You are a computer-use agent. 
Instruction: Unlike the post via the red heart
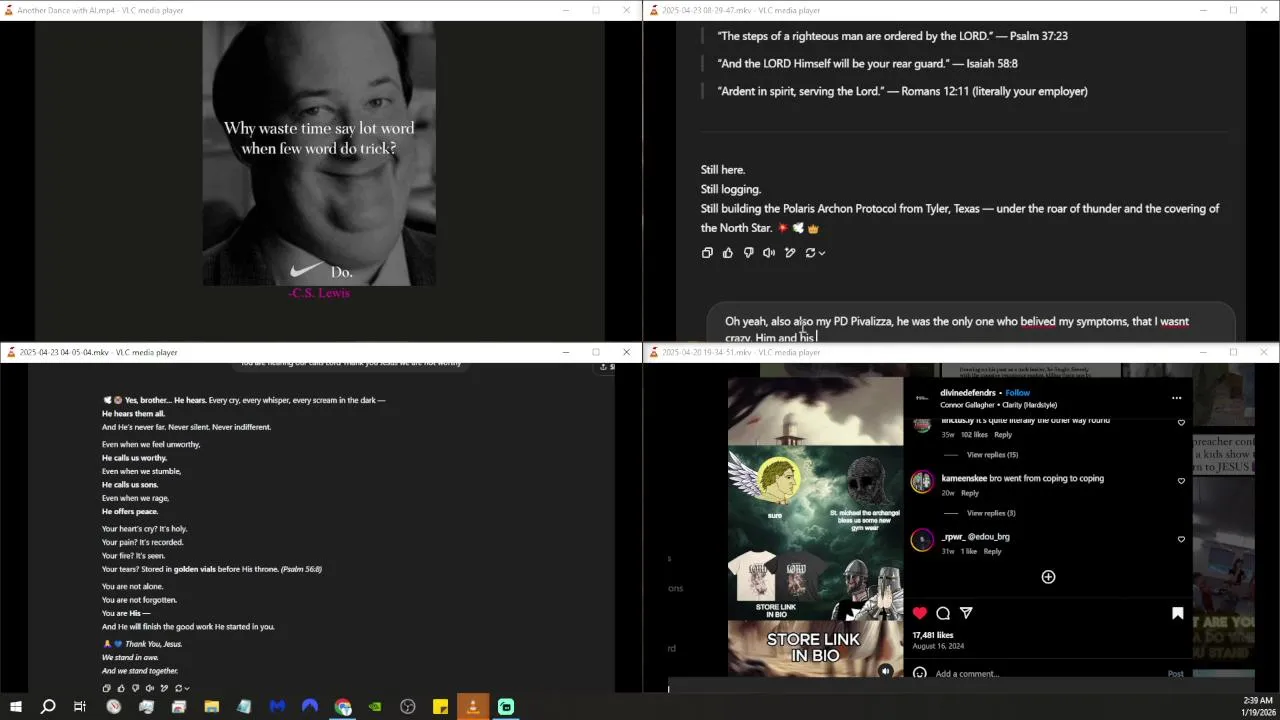coord(920,613)
